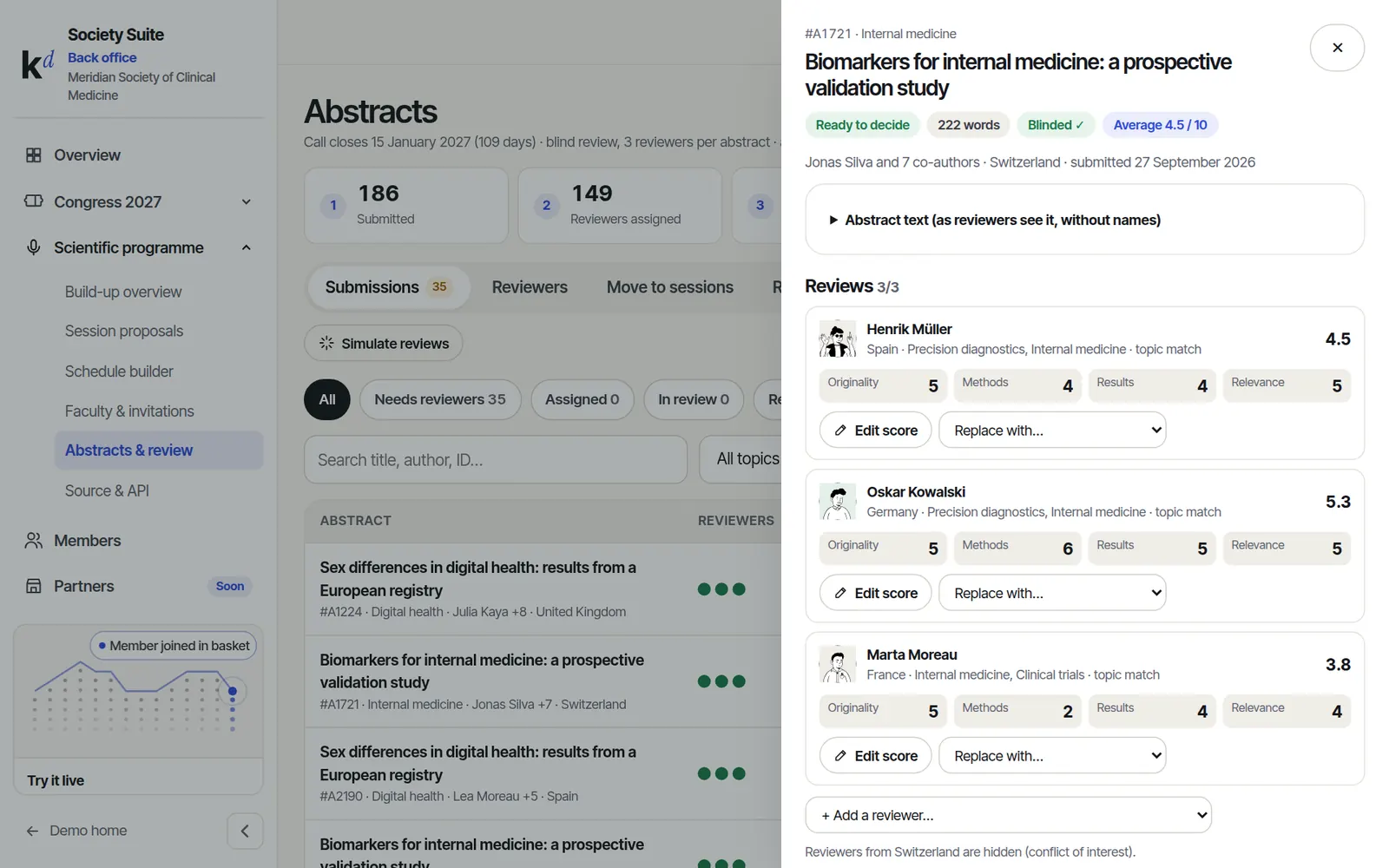
Task: Click the Simulate reviews button
Action: [x=383, y=344]
